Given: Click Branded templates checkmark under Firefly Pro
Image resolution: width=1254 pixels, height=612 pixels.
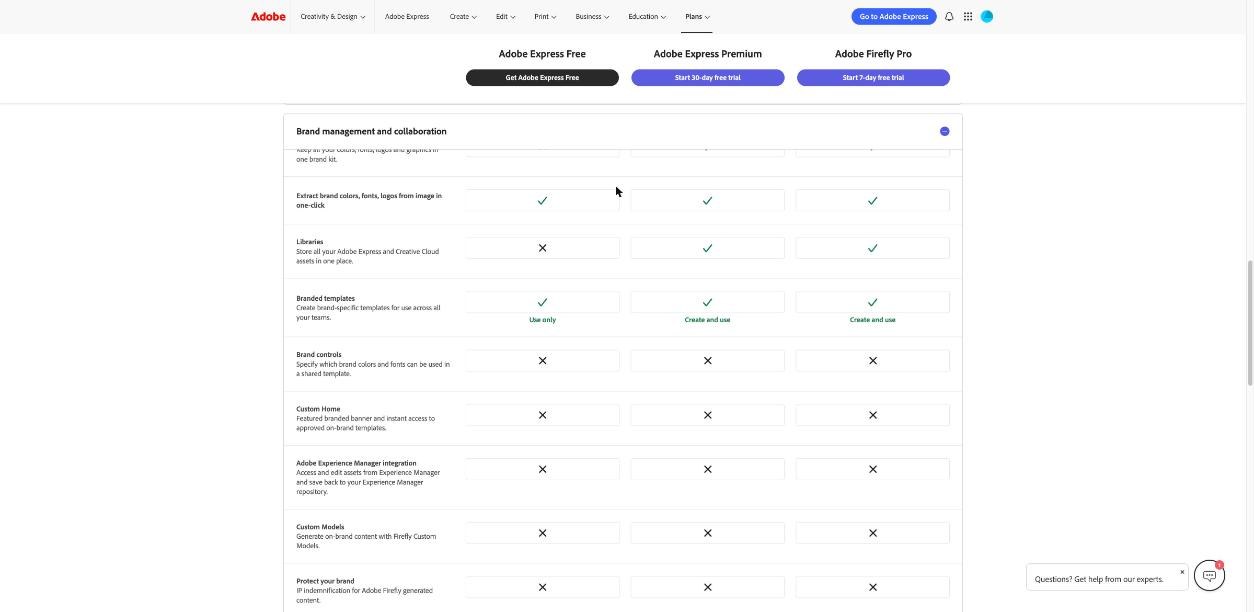Looking at the screenshot, I should click(873, 302).
